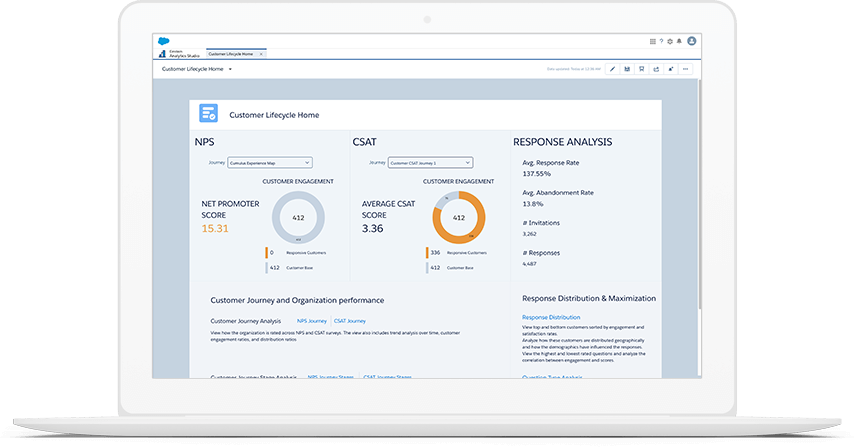The height and width of the screenshot is (447, 857).
Task: Click the Customer Lifecycle Home header icon
Action: [x=208, y=115]
